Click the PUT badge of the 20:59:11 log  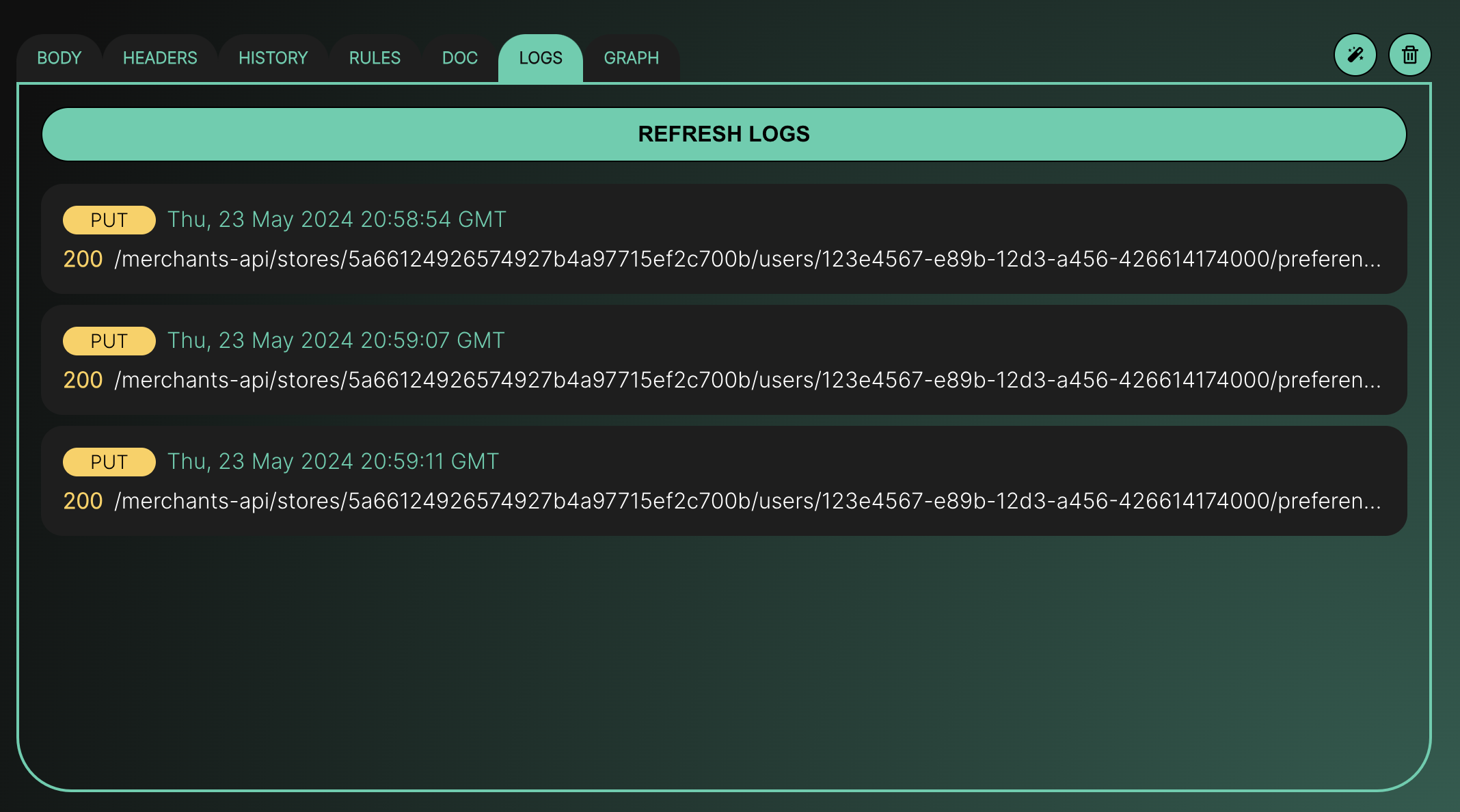click(x=109, y=462)
